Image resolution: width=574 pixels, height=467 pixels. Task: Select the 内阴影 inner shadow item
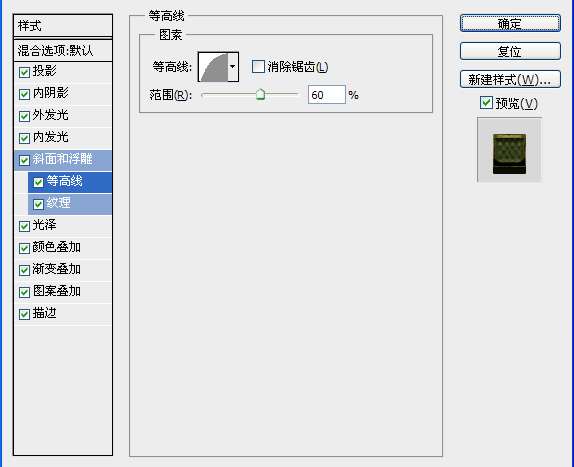tap(63, 94)
